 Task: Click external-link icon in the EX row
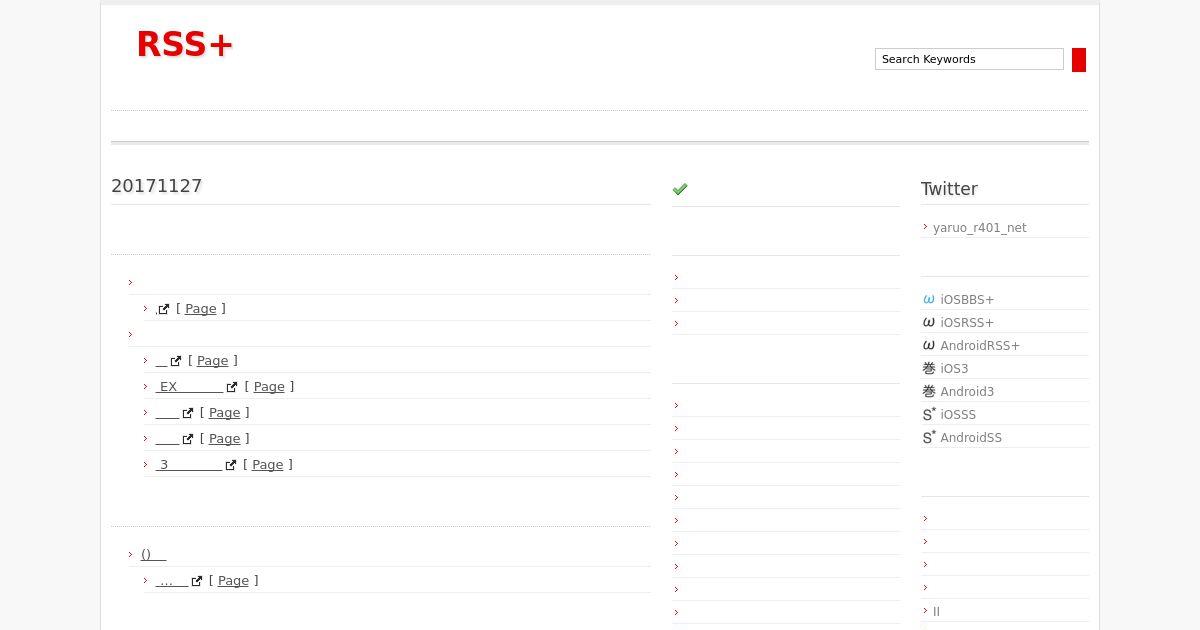232,387
